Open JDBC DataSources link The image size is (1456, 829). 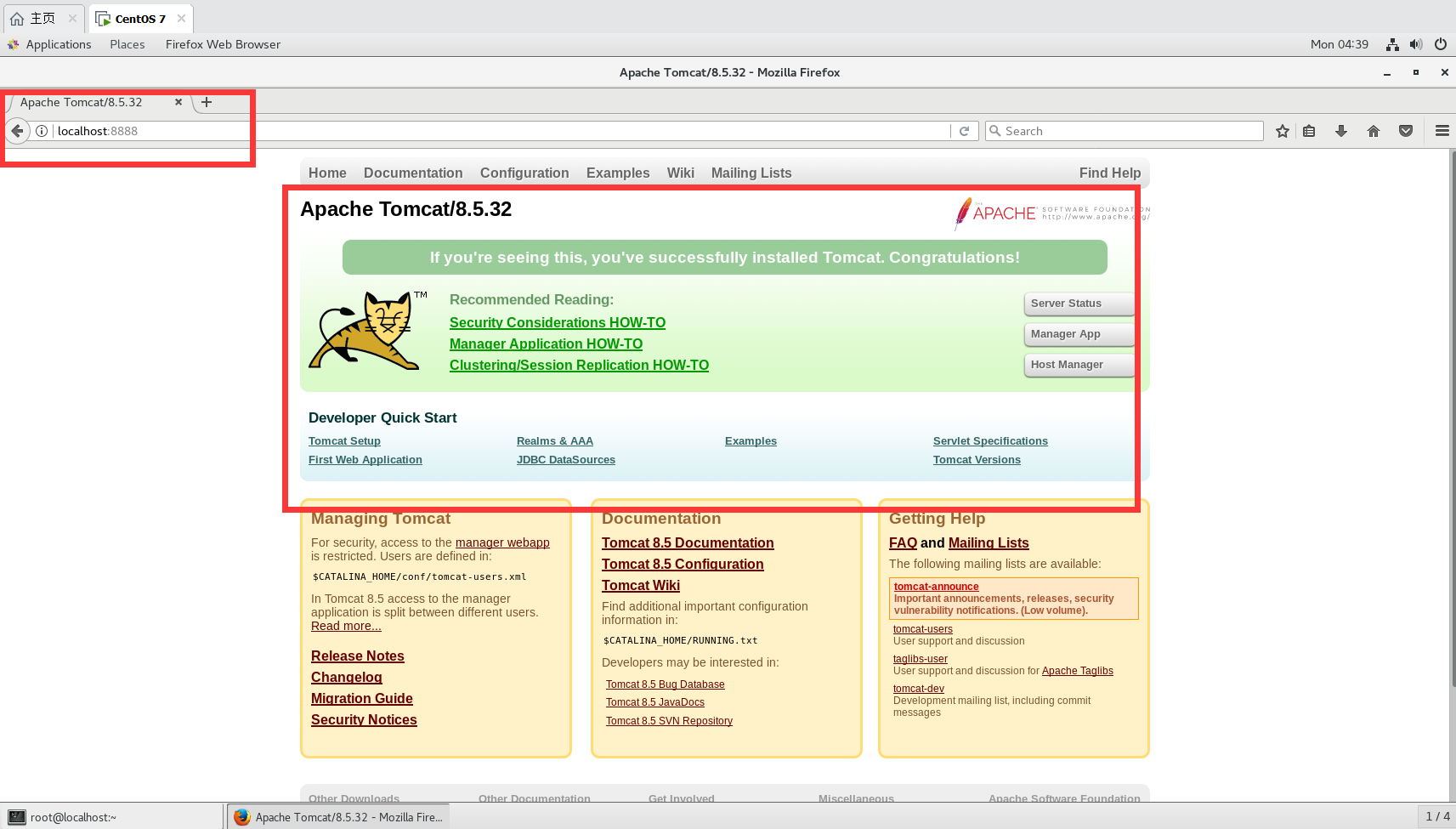(566, 459)
